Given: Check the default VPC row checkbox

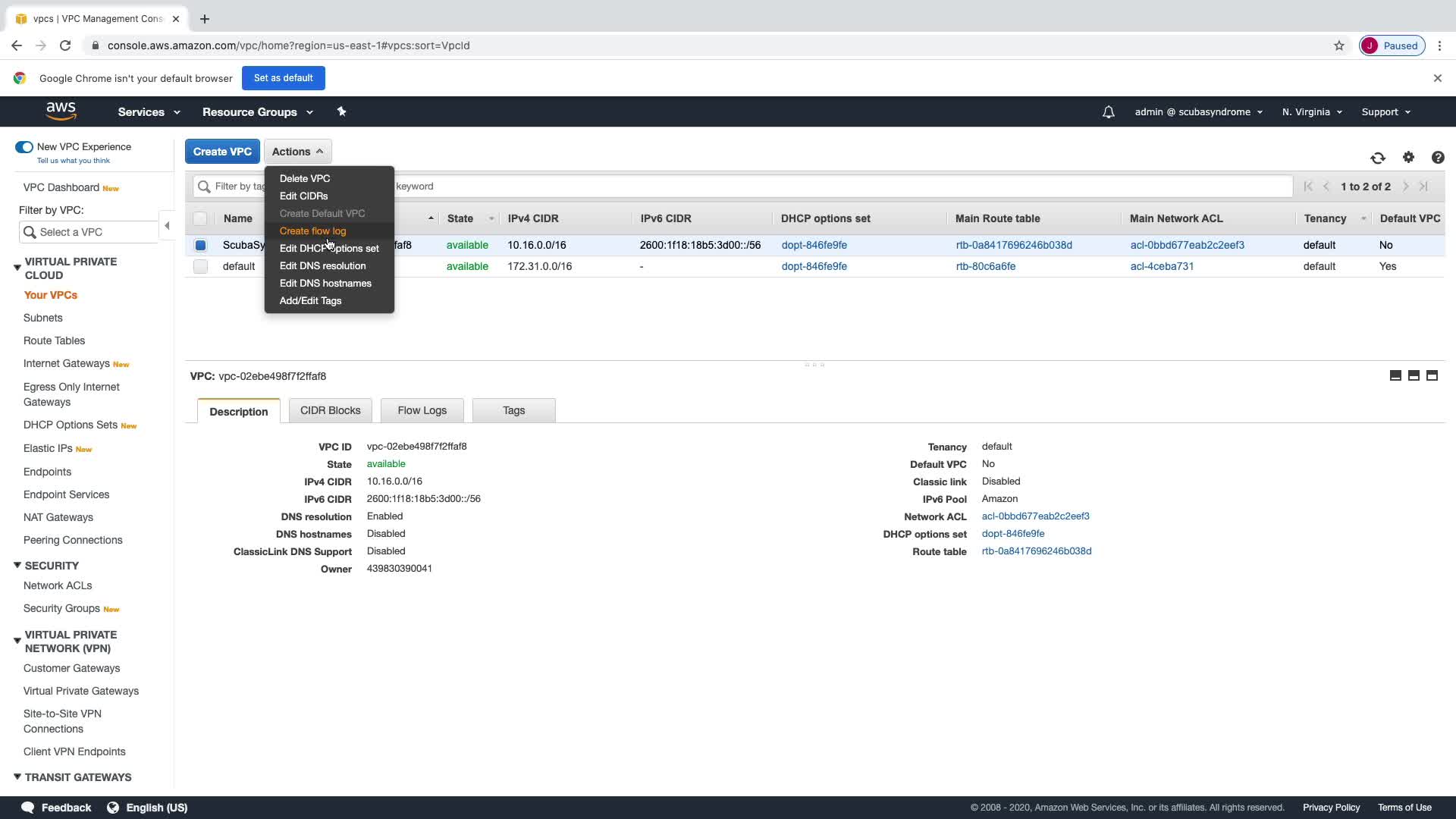Looking at the screenshot, I should [x=200, y=266].
